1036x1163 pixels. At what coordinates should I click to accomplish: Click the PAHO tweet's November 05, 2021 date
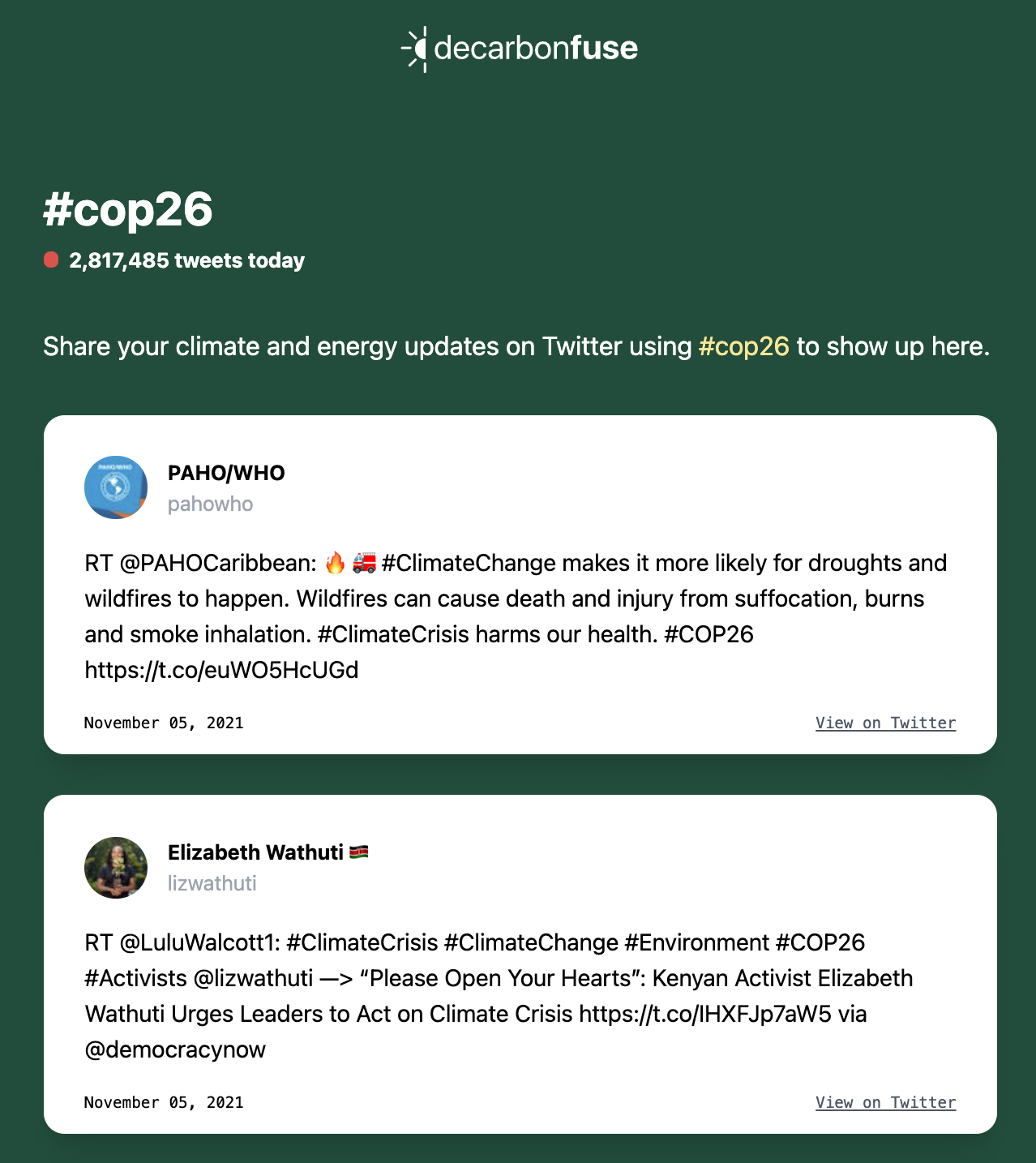tap(164, 723)
